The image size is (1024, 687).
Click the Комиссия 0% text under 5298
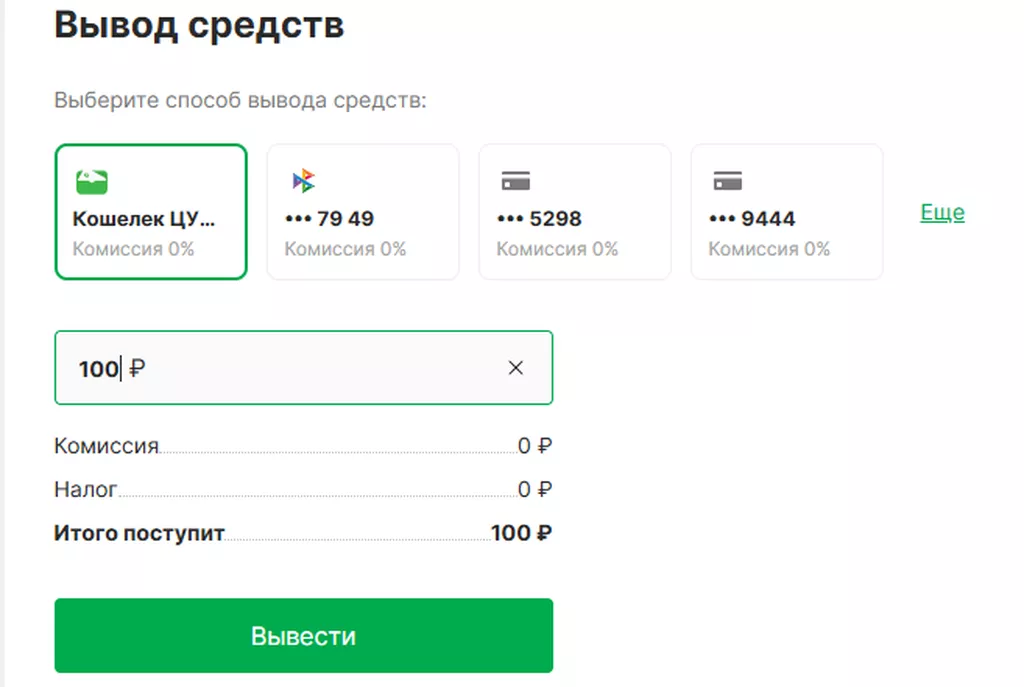(557, 249)
